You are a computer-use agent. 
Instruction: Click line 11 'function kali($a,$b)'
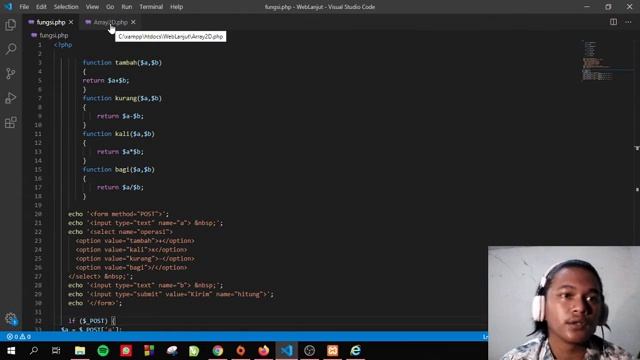coord(118,134)
